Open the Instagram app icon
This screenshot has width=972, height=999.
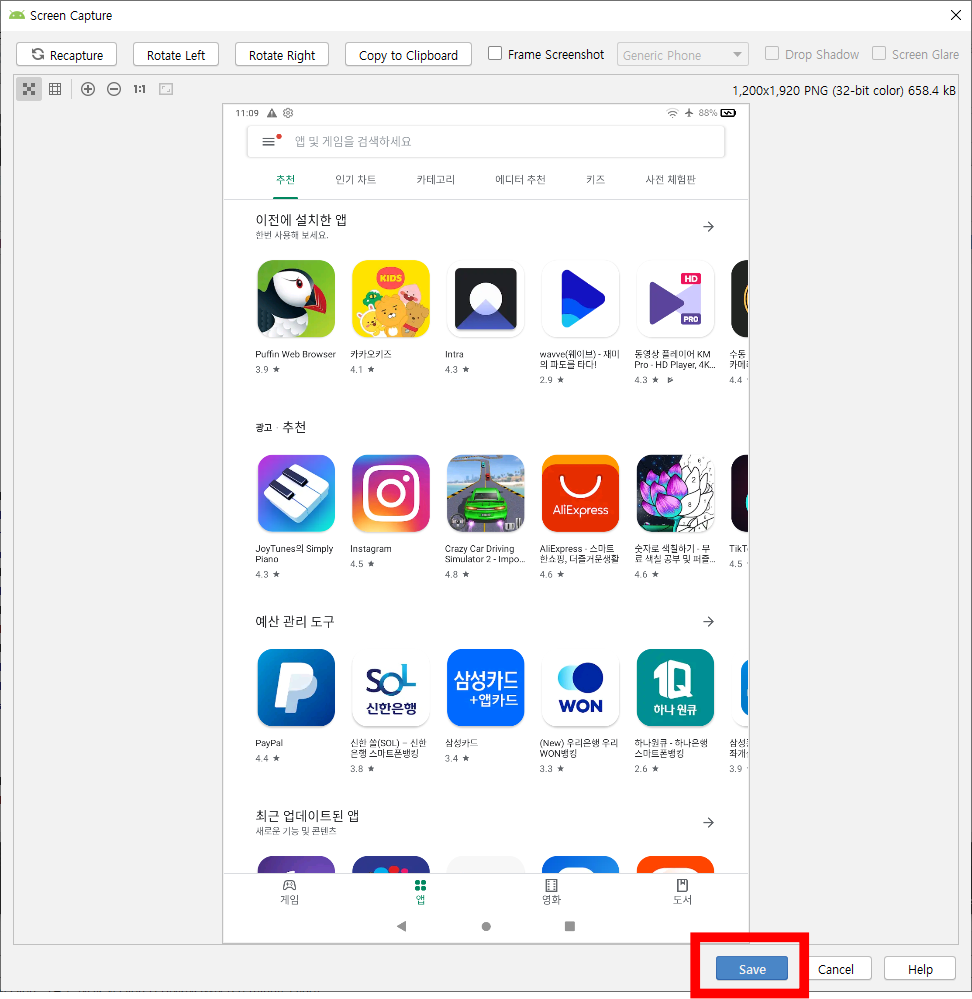coord(391,493)
